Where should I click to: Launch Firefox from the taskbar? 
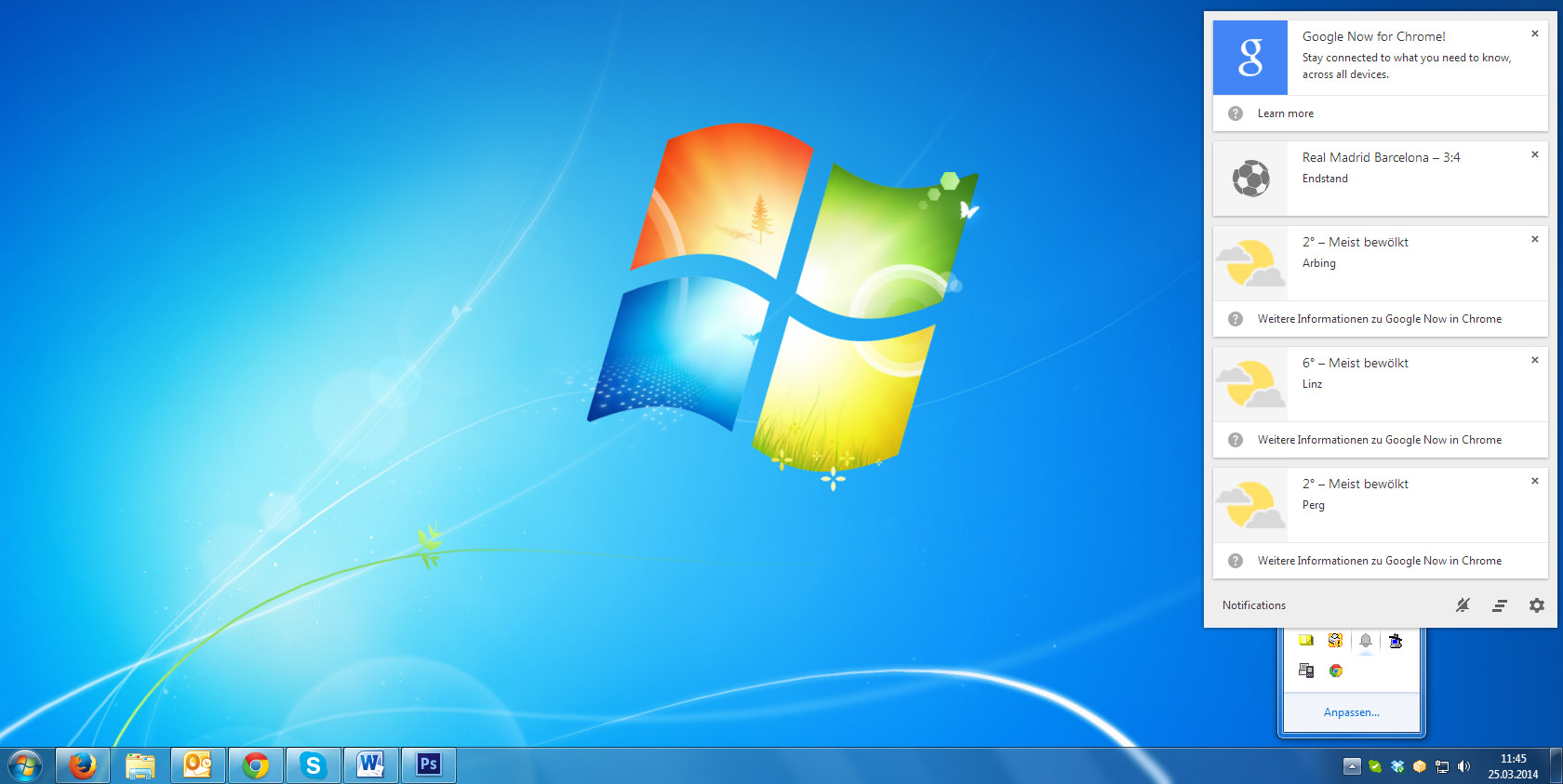83,765
